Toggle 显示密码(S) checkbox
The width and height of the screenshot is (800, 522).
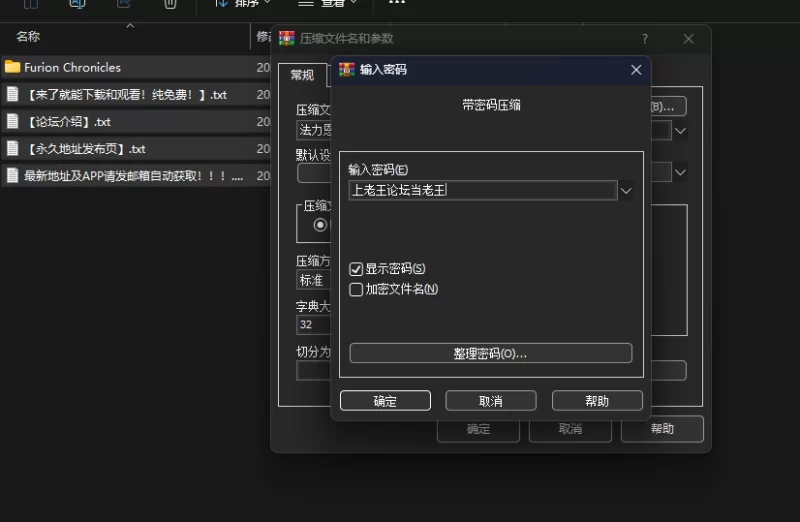[356, 269]
